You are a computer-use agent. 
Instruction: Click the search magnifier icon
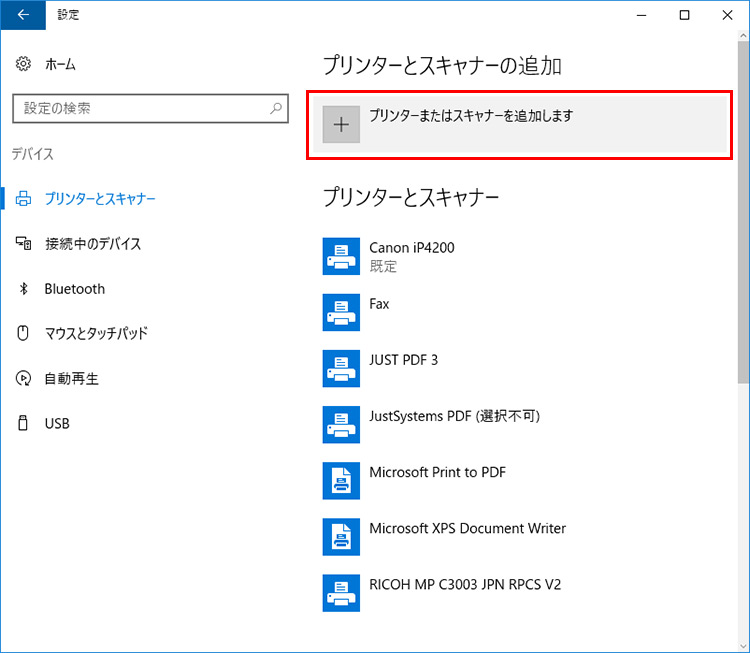(276, 108)
